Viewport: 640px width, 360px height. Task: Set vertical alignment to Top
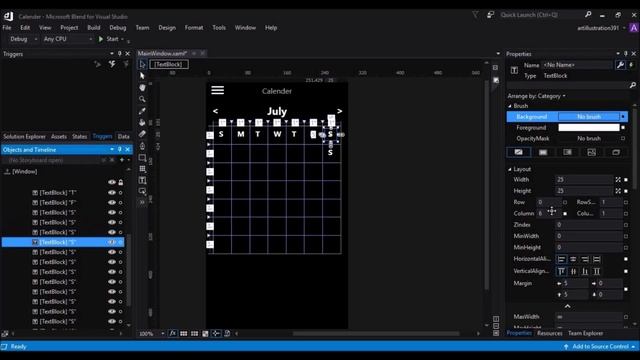(562, 271)
